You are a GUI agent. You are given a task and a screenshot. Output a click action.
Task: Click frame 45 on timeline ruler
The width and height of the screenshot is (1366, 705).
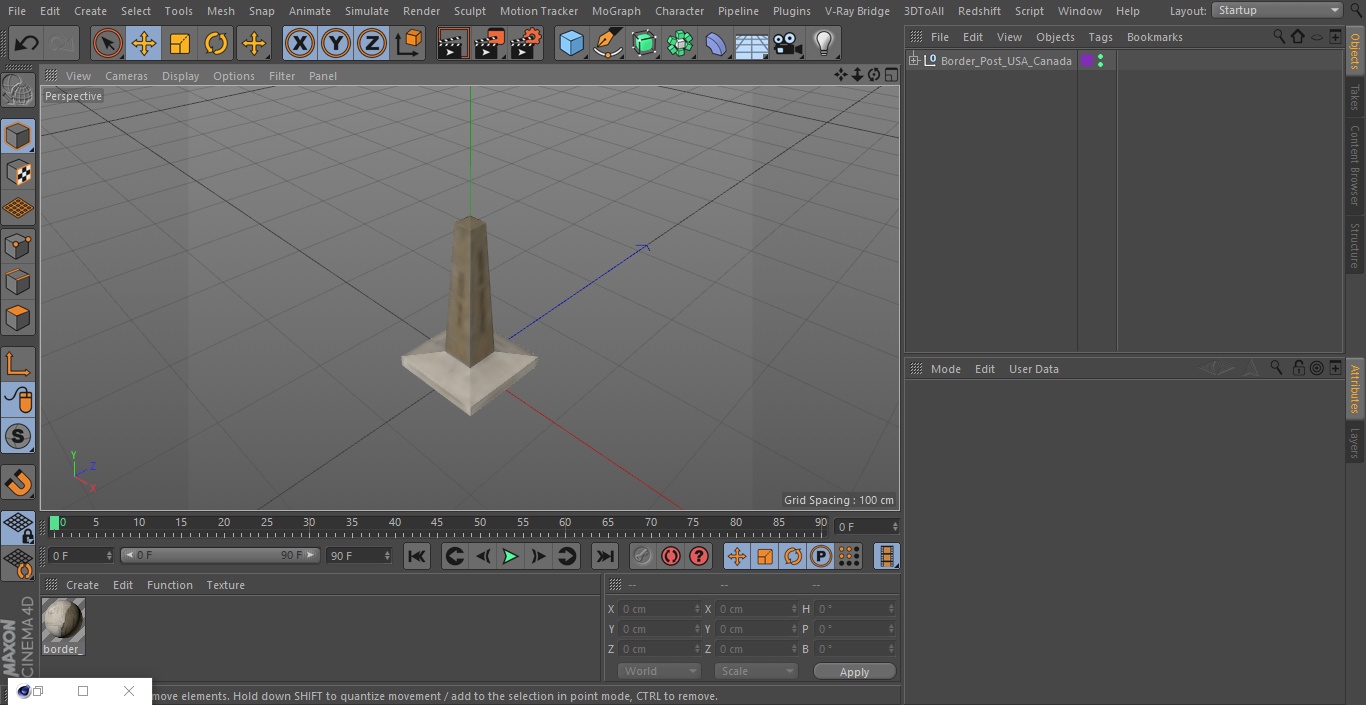[x=437, y=523]
